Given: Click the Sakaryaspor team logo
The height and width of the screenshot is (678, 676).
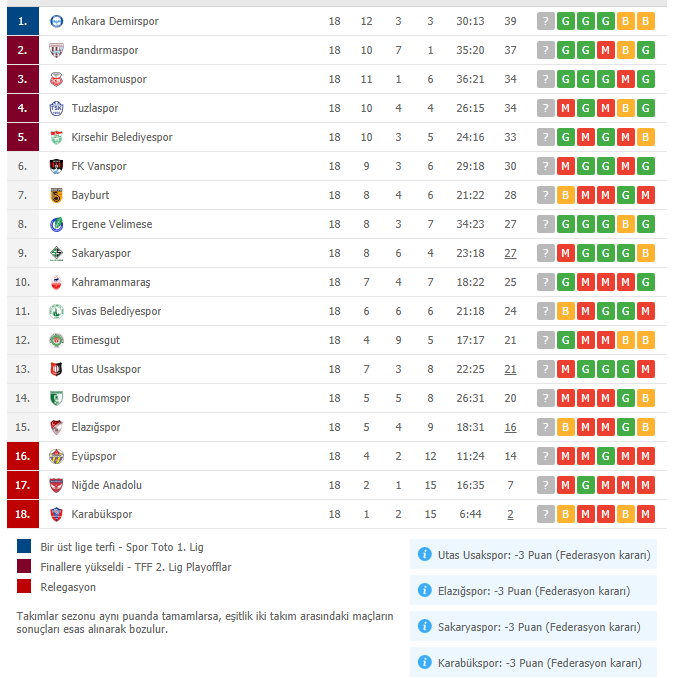Looking at the screenshot, I should [56, 253].
